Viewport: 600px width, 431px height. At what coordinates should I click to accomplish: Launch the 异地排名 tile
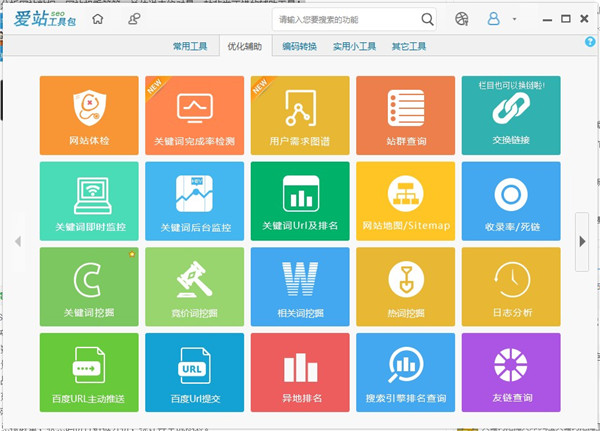(300, 372)
